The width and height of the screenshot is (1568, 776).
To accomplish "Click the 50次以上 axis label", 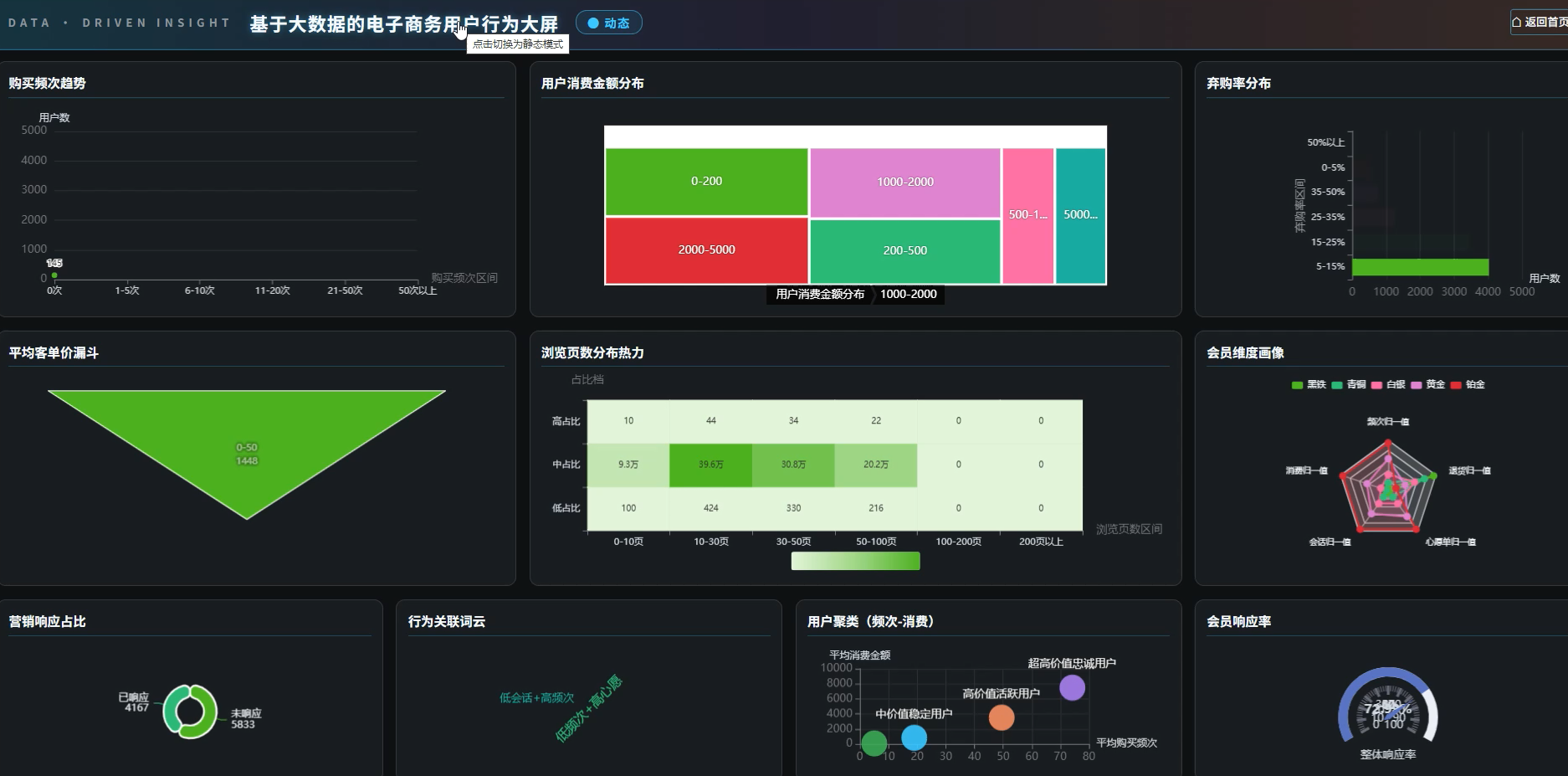I will pyautogui.click(x=418, y=290).
